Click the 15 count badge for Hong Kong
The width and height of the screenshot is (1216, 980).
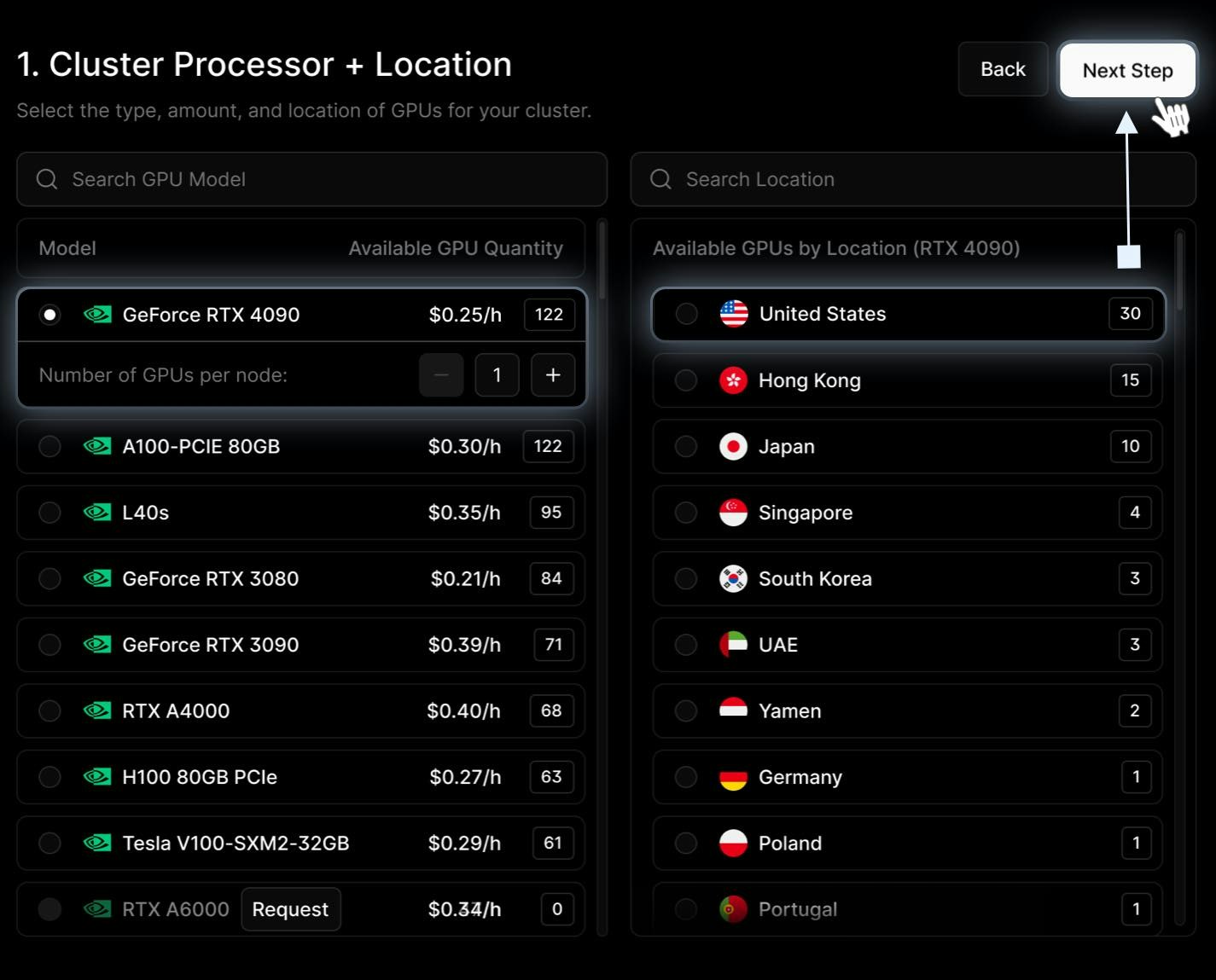click(x=1131, y=380)
